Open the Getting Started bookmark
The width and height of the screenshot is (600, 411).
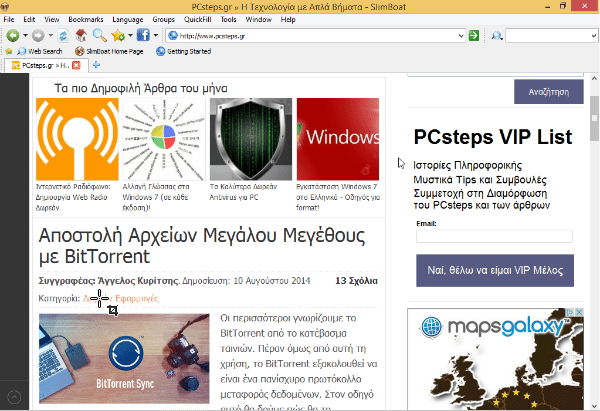click(x=184, y=51)
